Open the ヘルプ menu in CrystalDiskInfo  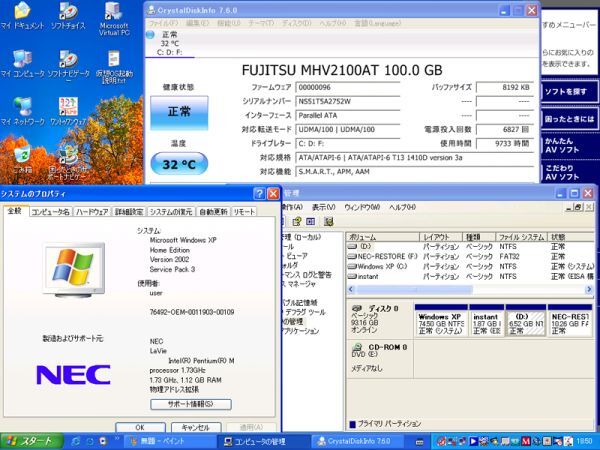333,23
